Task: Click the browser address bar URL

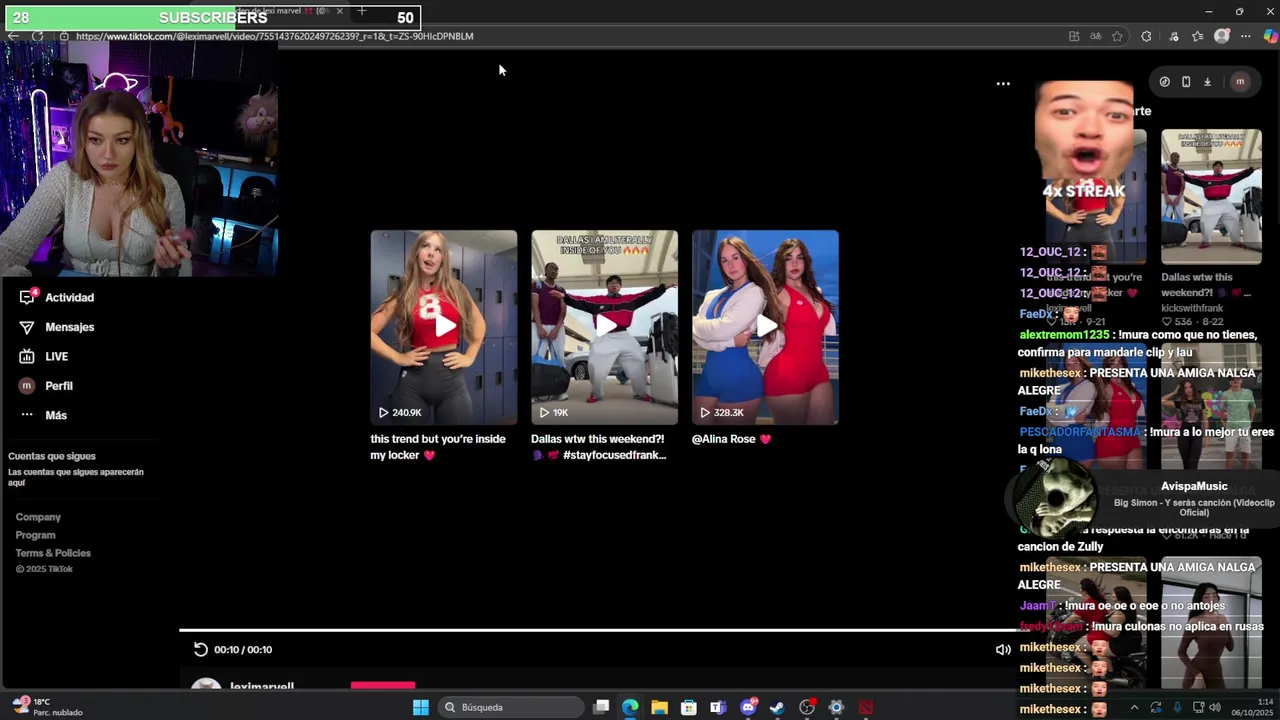Action: (274, 36)
